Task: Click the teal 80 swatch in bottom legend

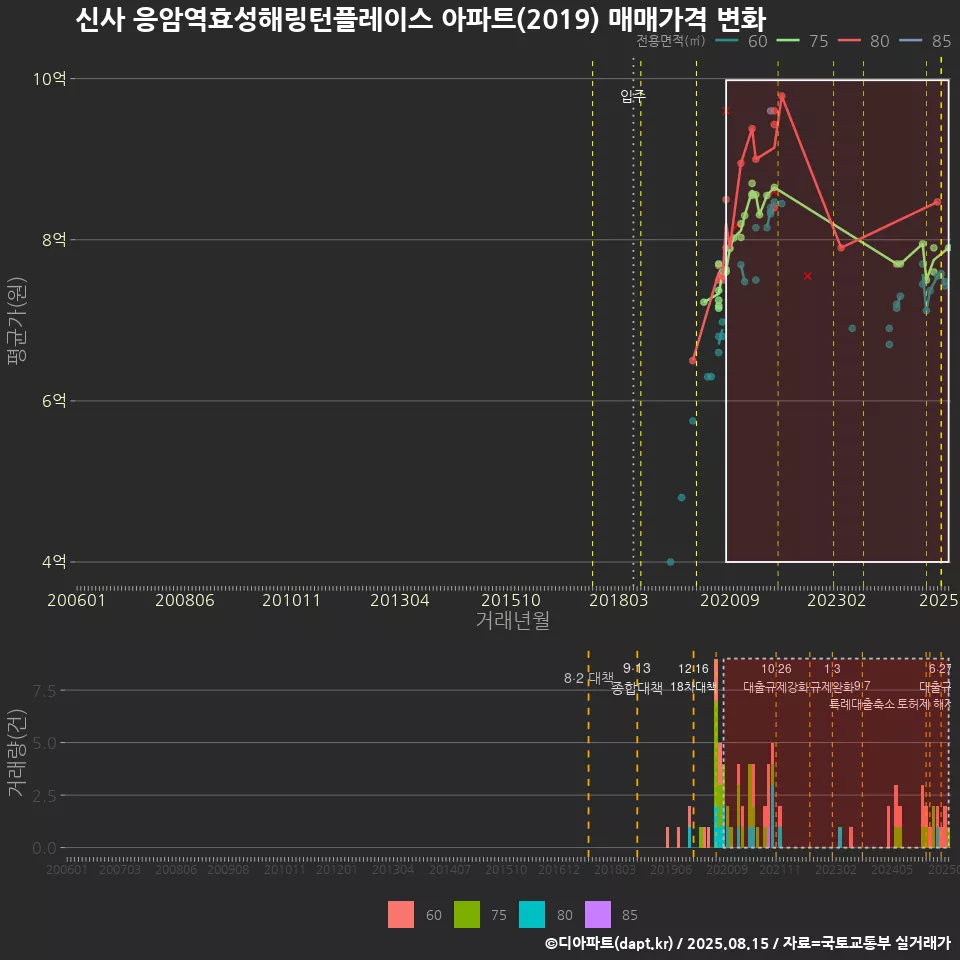Action: click(x=531, y=915)
